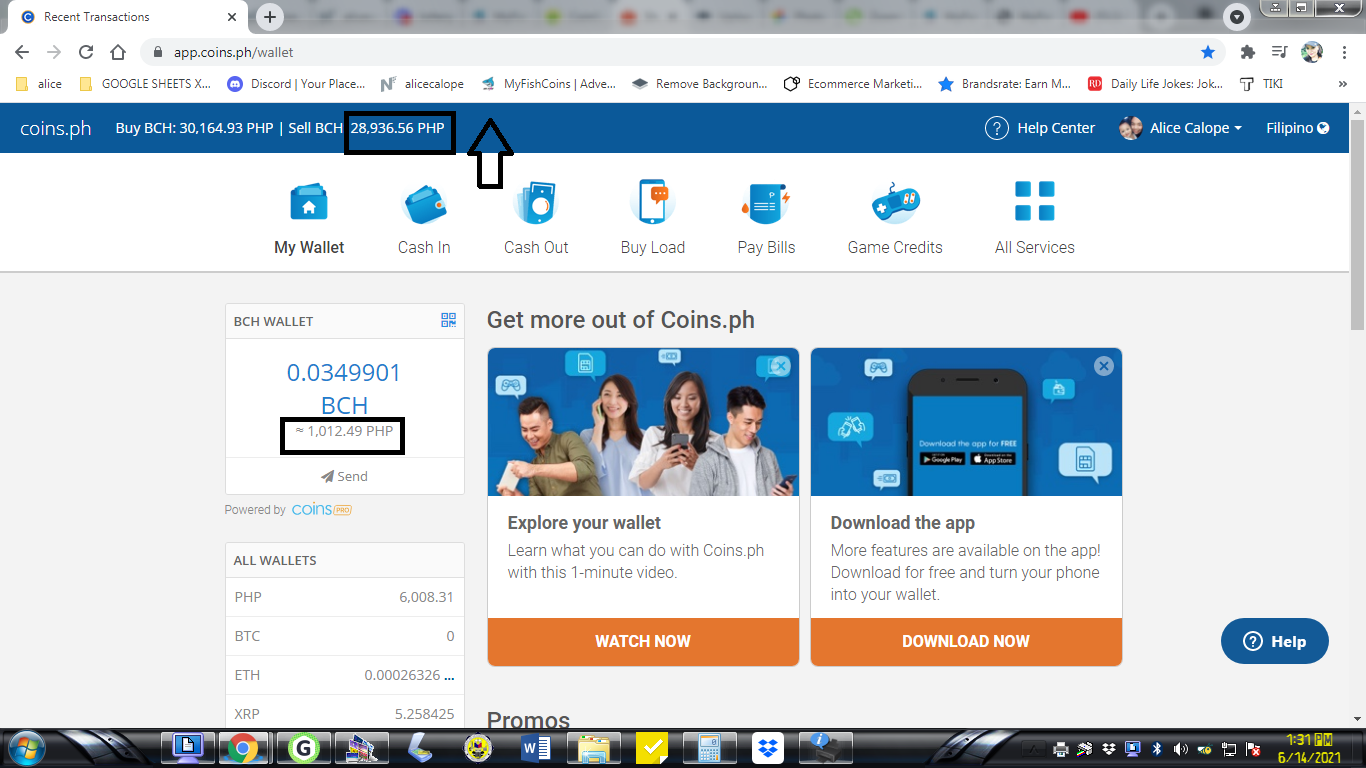Open the Cash In service
The image size is (1366, 768).
pyautogui.click(x=424, y=202)
